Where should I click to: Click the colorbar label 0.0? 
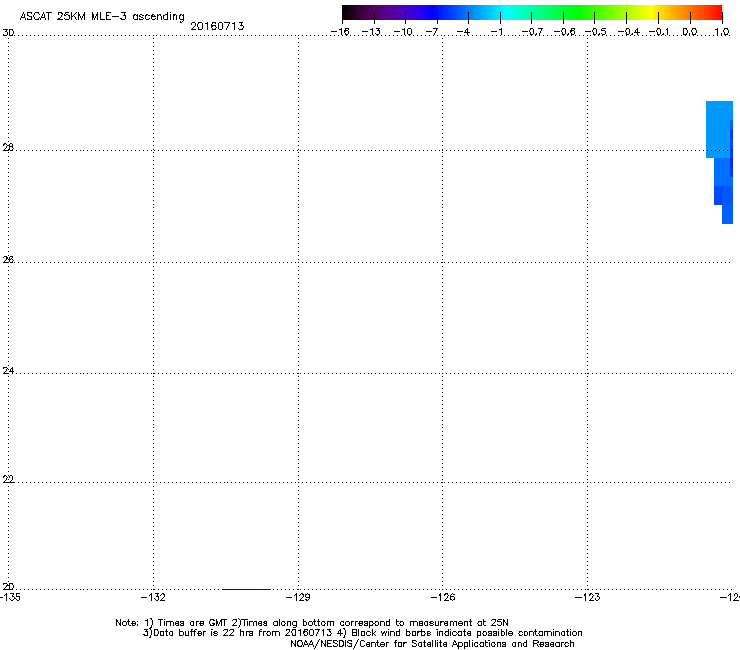(x=690, y=32)
